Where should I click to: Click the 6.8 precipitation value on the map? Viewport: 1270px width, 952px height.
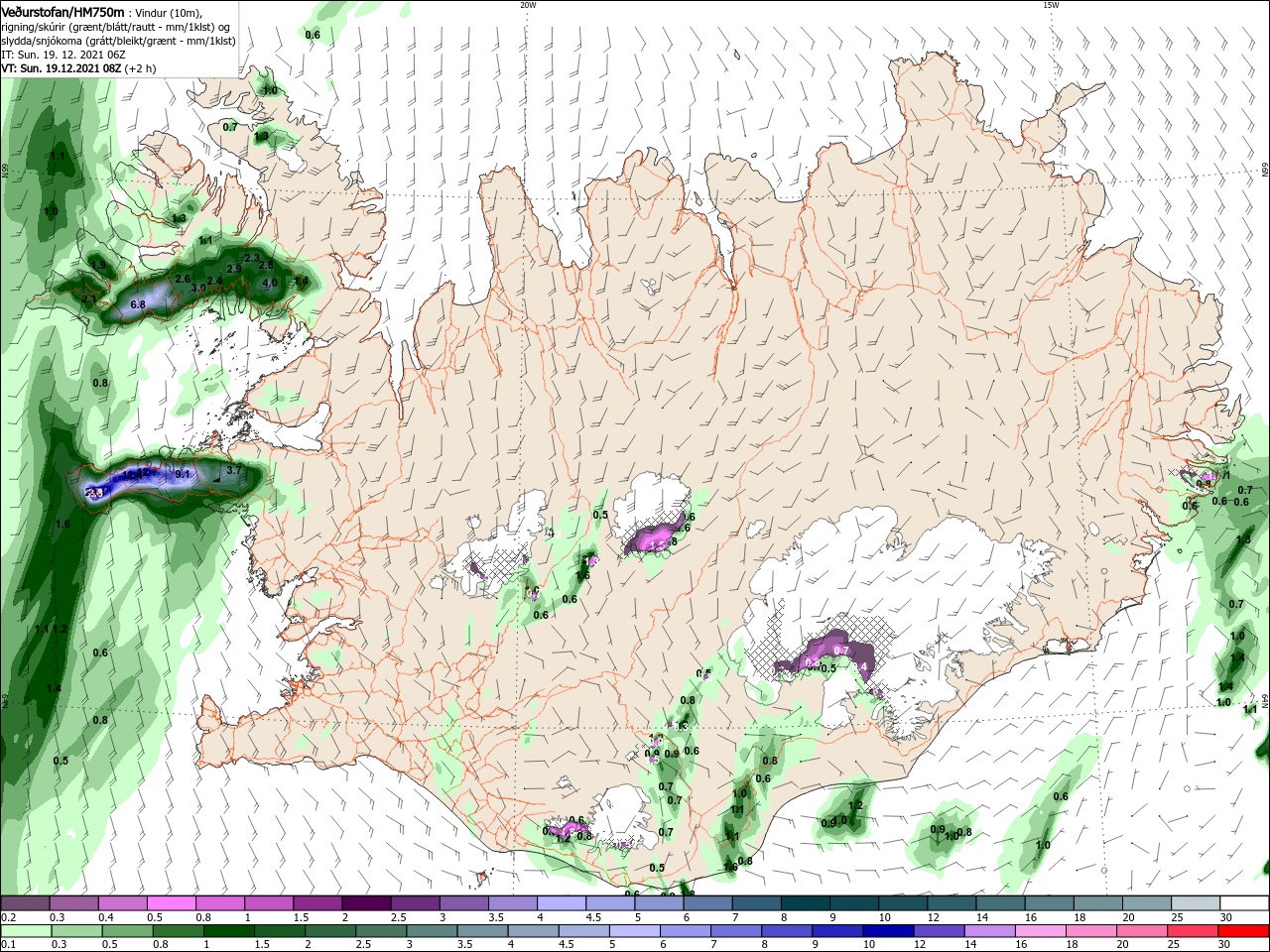[138, 304]
